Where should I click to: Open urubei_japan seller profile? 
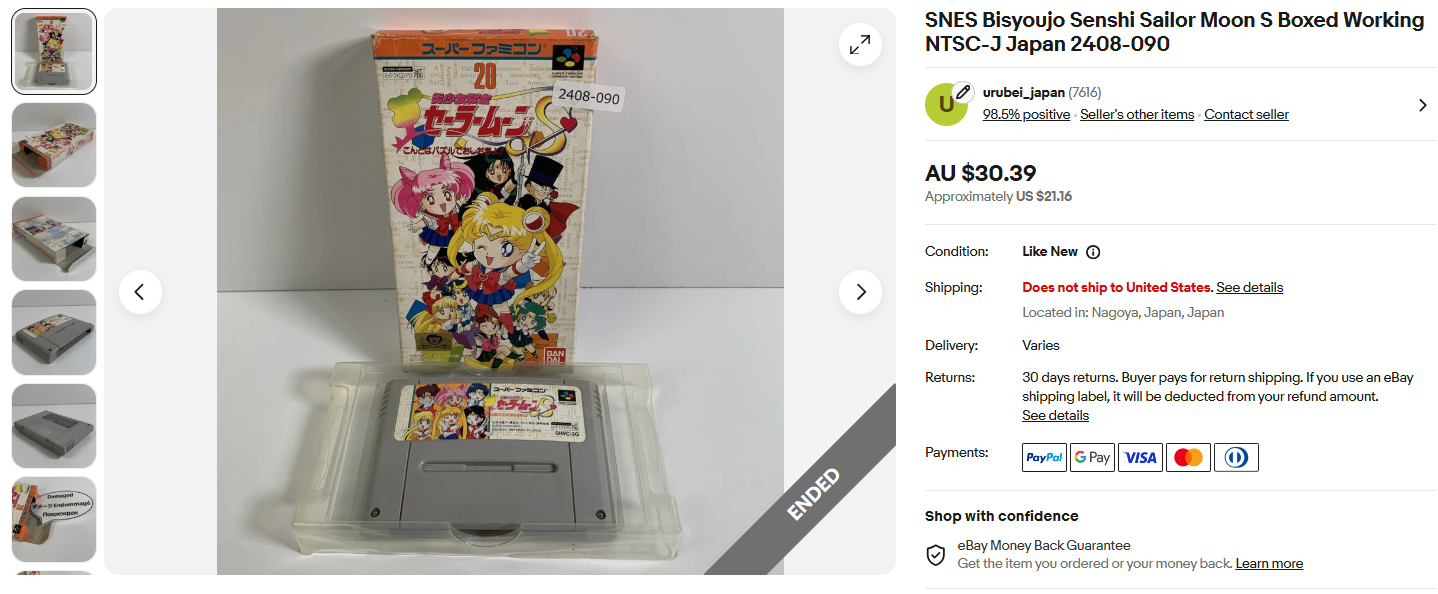click(x=1024, y=92)
